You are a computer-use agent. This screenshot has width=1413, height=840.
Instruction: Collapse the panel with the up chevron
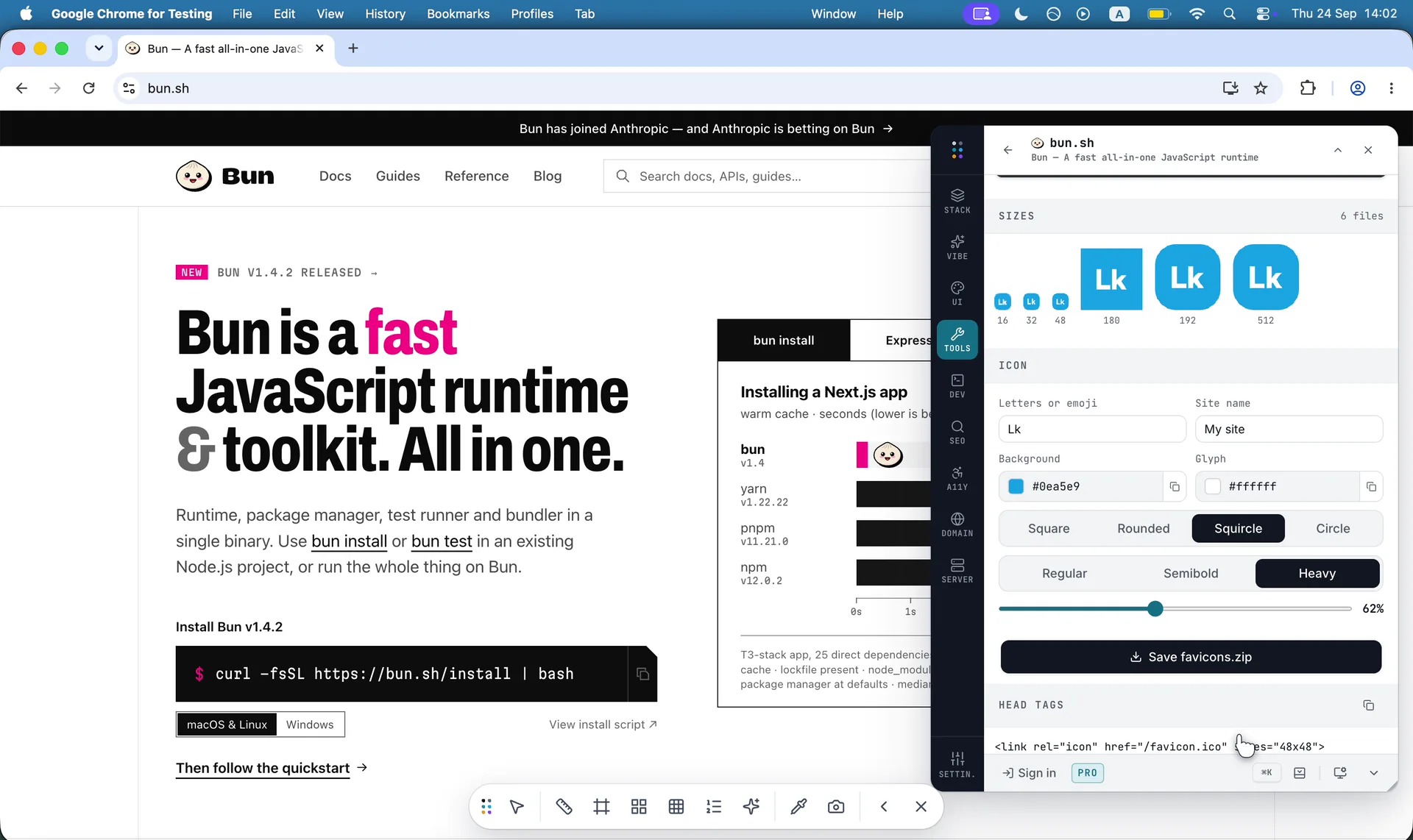coord(1338,150)
